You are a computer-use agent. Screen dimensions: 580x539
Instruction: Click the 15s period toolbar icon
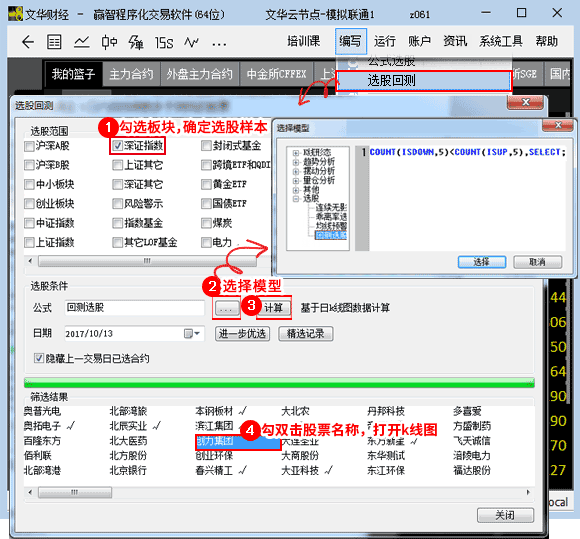pos(164,43)
